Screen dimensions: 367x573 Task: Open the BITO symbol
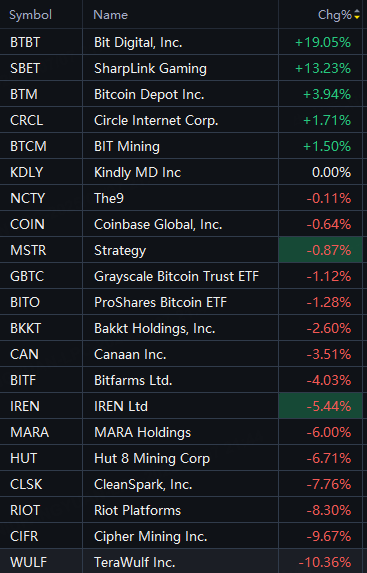[25, 302]
